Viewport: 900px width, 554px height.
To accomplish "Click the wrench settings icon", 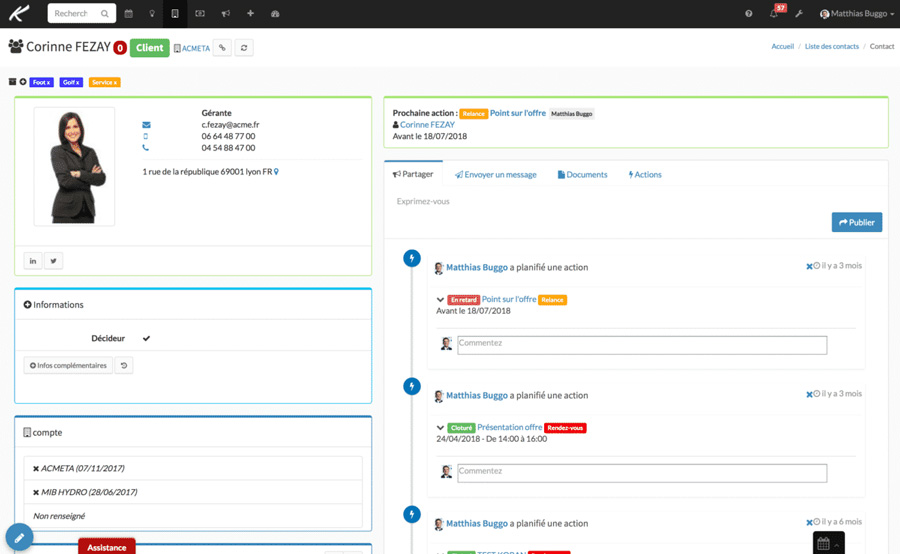I will point(799,14).
